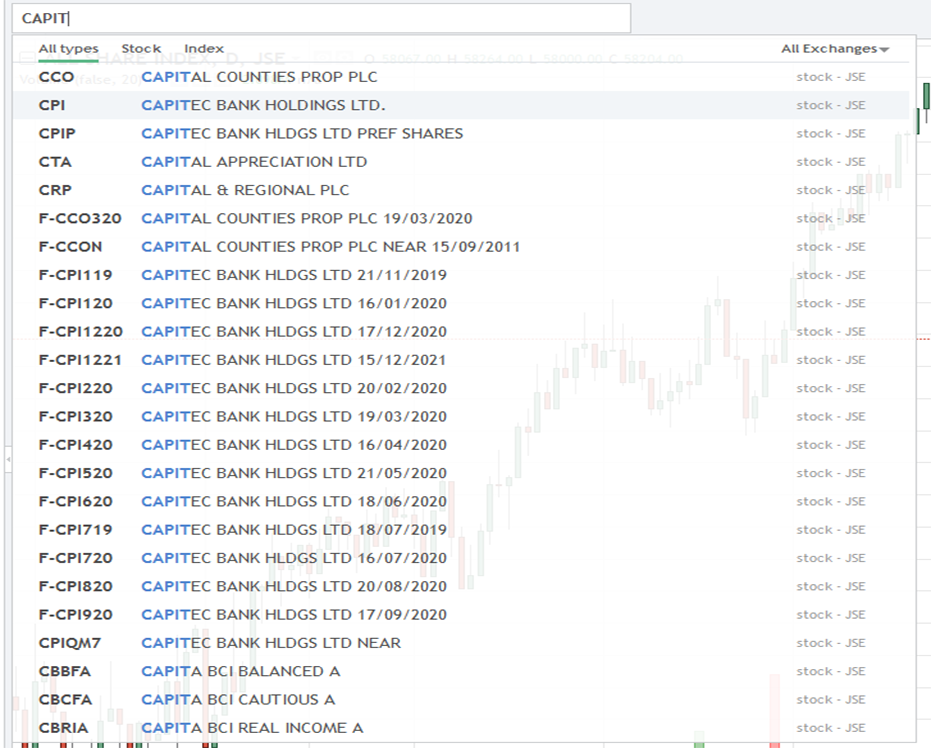Viewport: 931px width, 748px height.
Task: Select CPIQM7 Capitec Bank Hldgs NEAR
Action: 461,643
